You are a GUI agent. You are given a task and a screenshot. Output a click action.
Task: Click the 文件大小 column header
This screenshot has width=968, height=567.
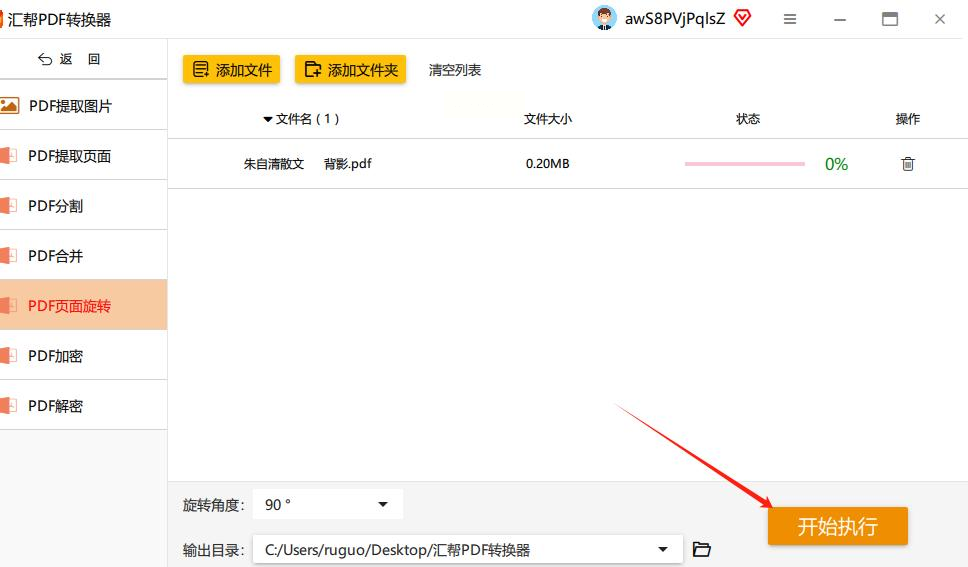(548, 119)
